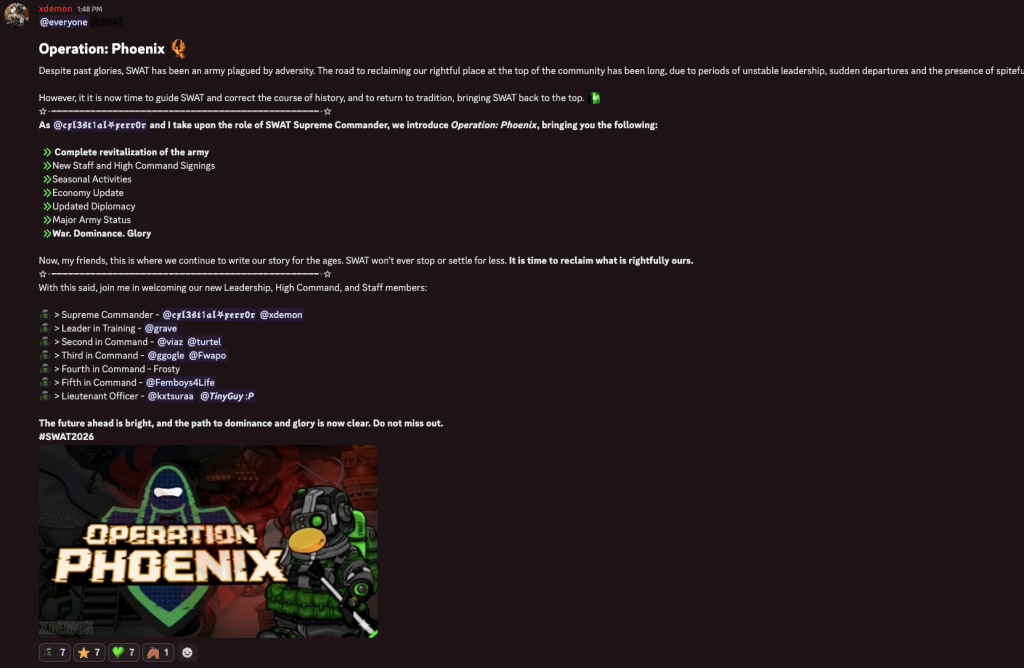
Task: Click the phoenix emoji in the heading
Action: coord(178,48)
